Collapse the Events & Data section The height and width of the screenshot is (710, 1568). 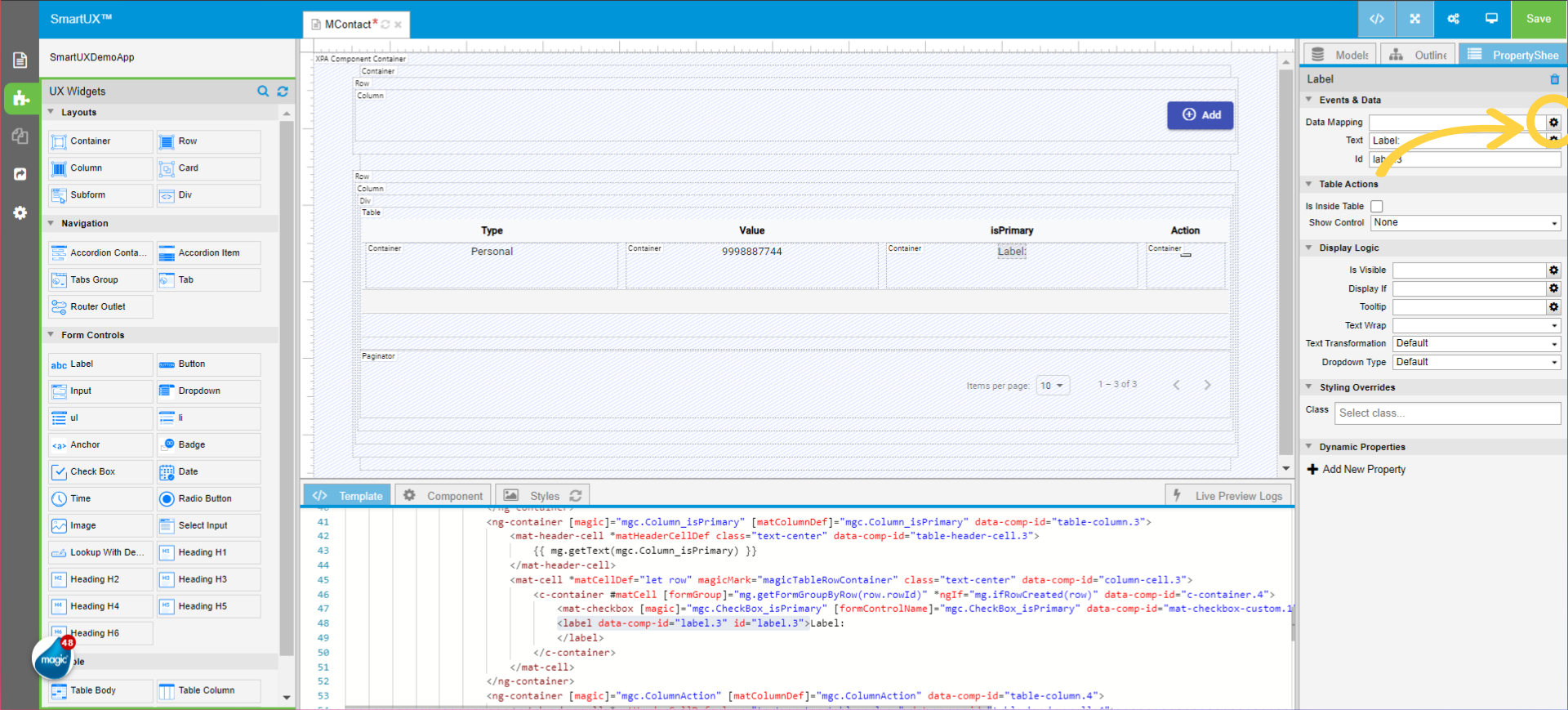click(1309, 100)
